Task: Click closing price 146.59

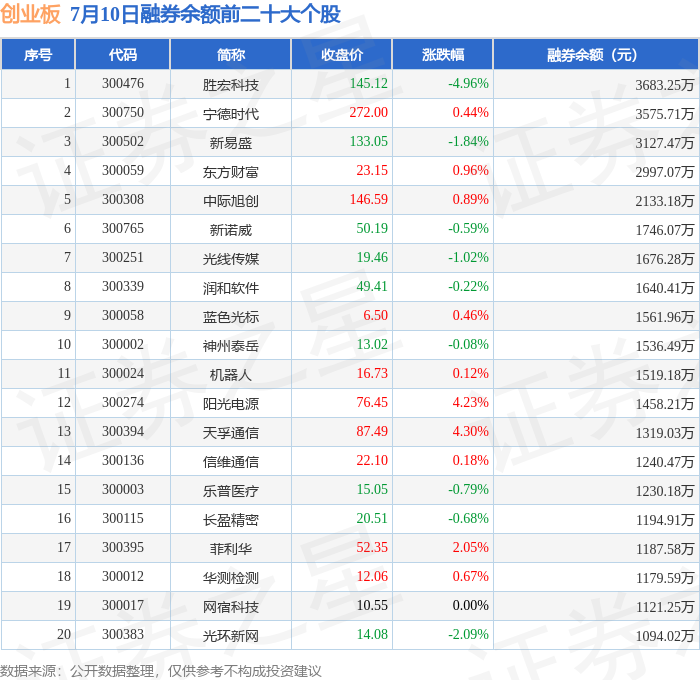Action: tap(369, 200)
